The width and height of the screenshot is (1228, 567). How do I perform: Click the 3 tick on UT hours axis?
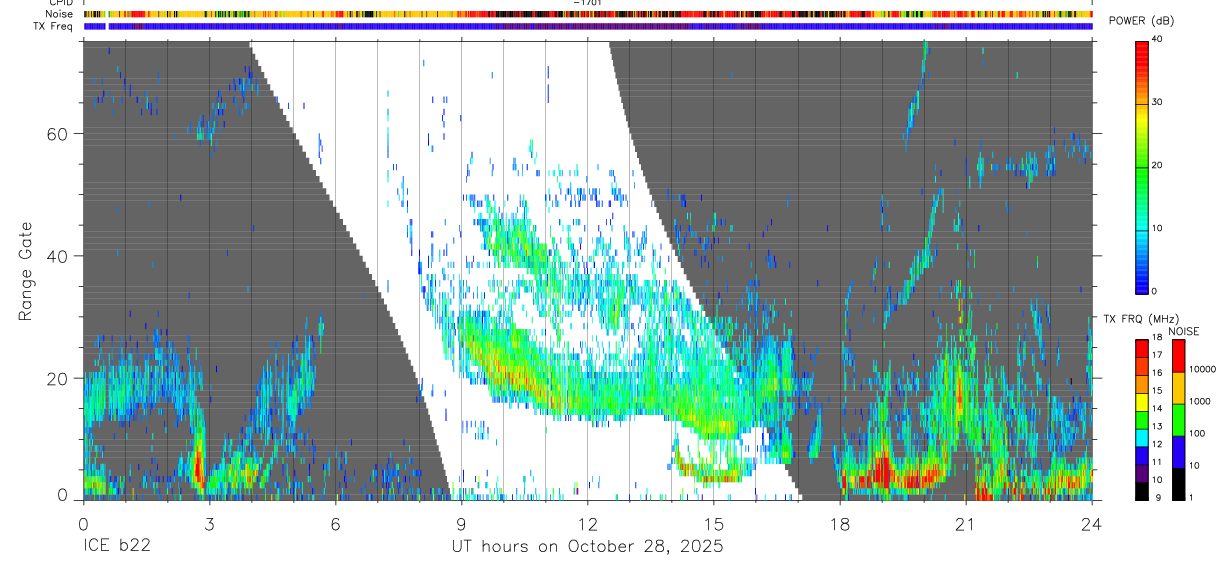tap(209, 524)
